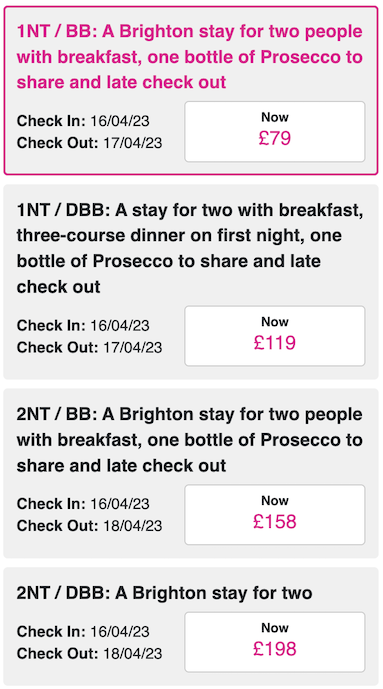
Task: Click Check Out 17/04/23 in the £119 card
Action: [x=89, y=348]
